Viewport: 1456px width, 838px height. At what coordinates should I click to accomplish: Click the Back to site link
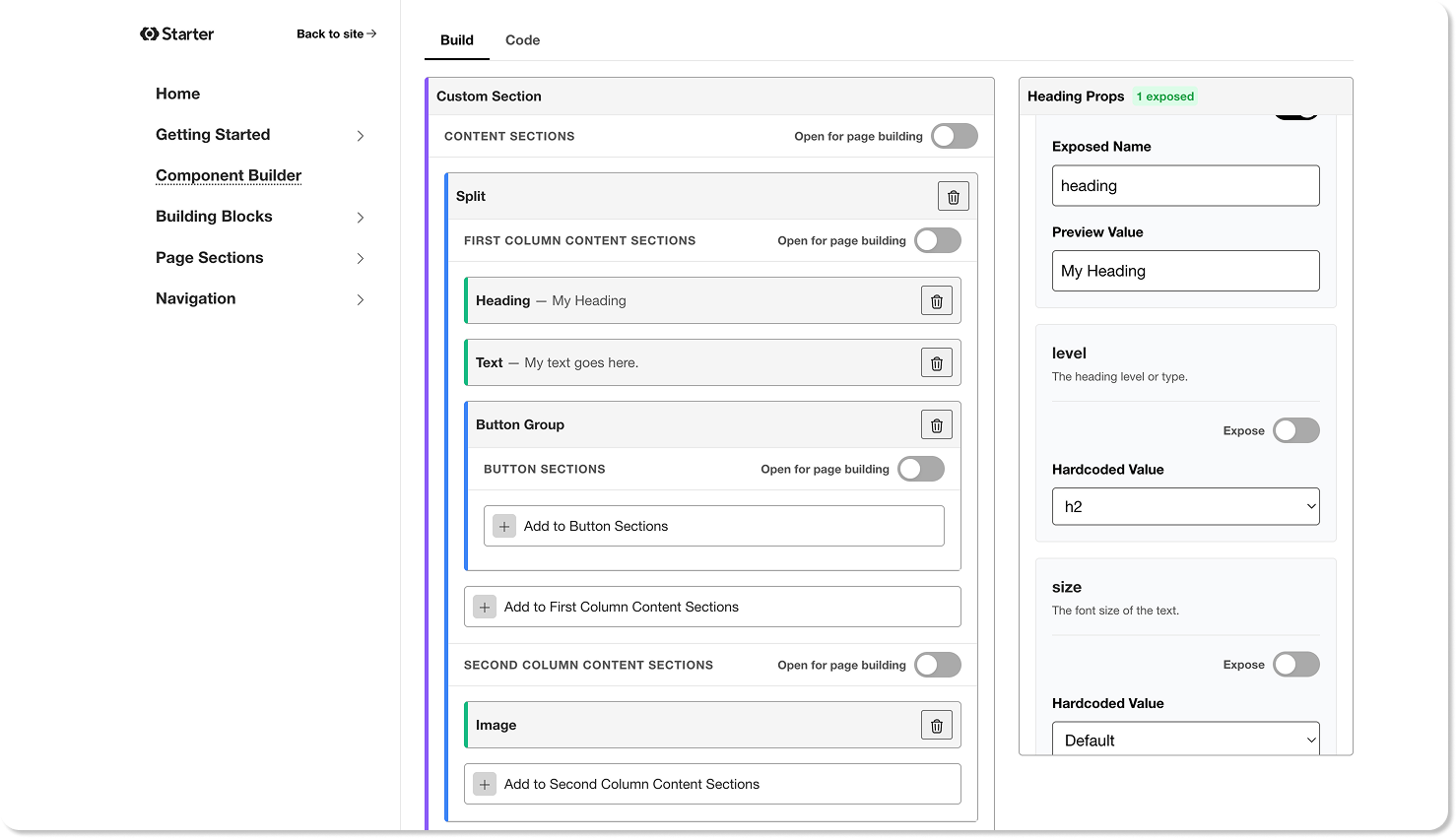coord(336,32)
